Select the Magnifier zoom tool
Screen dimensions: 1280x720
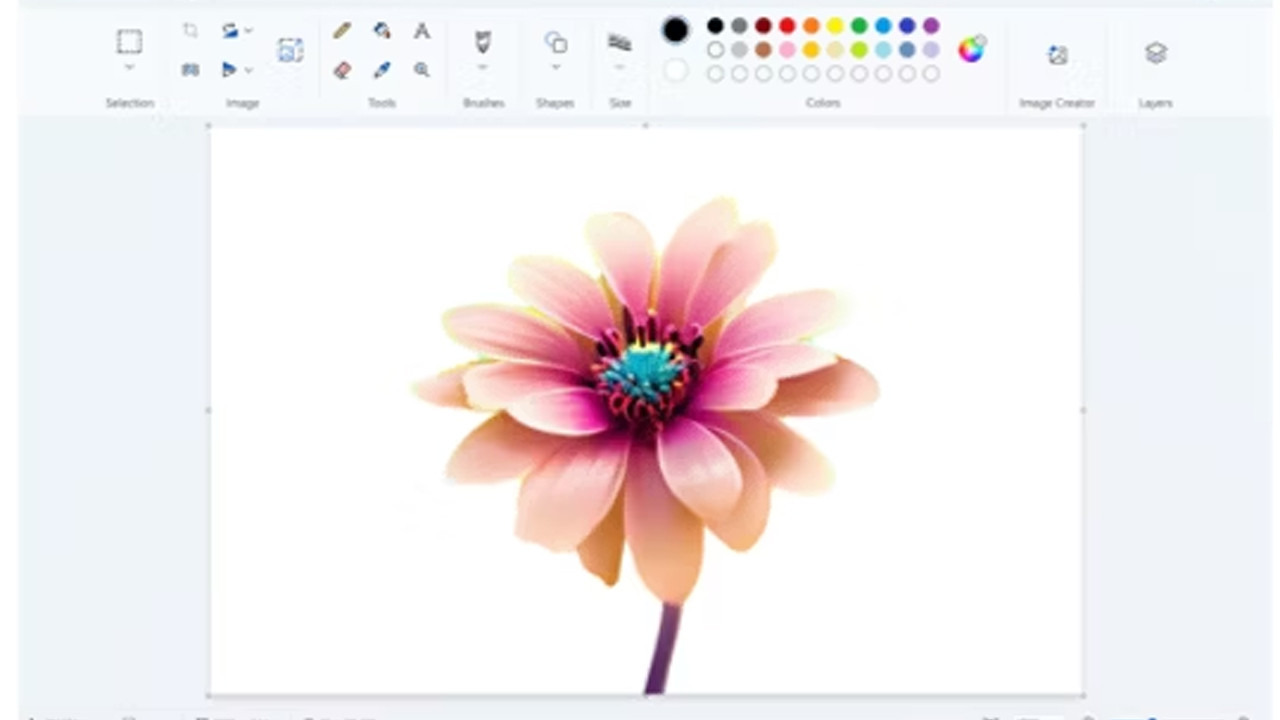click(422, 70)
